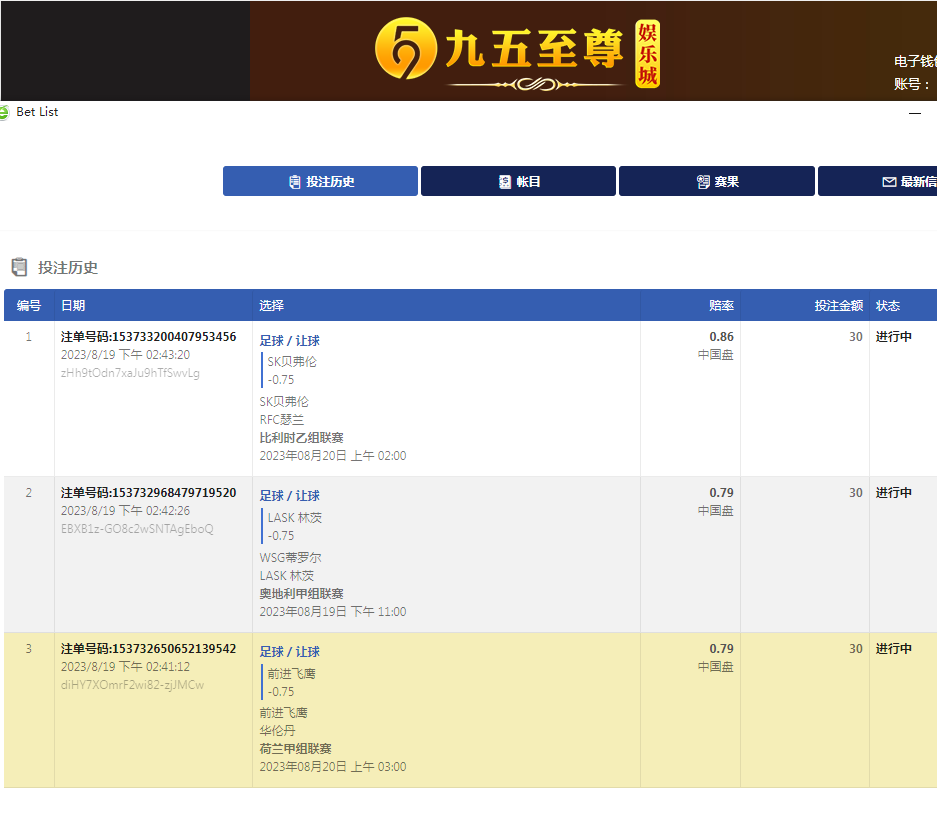Viewport: 937px width, 821px height.
Task: Switch to the 赛果 tab
Action: 717,181
